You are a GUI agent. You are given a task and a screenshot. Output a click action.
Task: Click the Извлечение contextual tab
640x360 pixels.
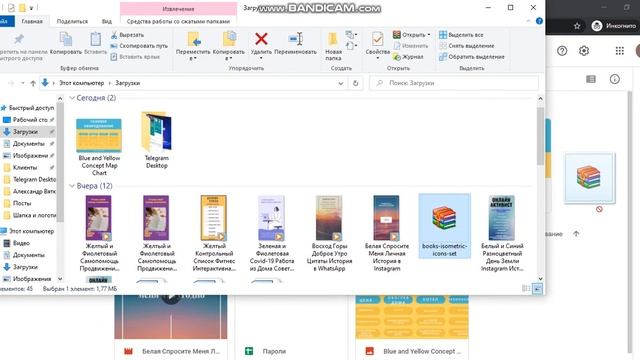[178, 9]
